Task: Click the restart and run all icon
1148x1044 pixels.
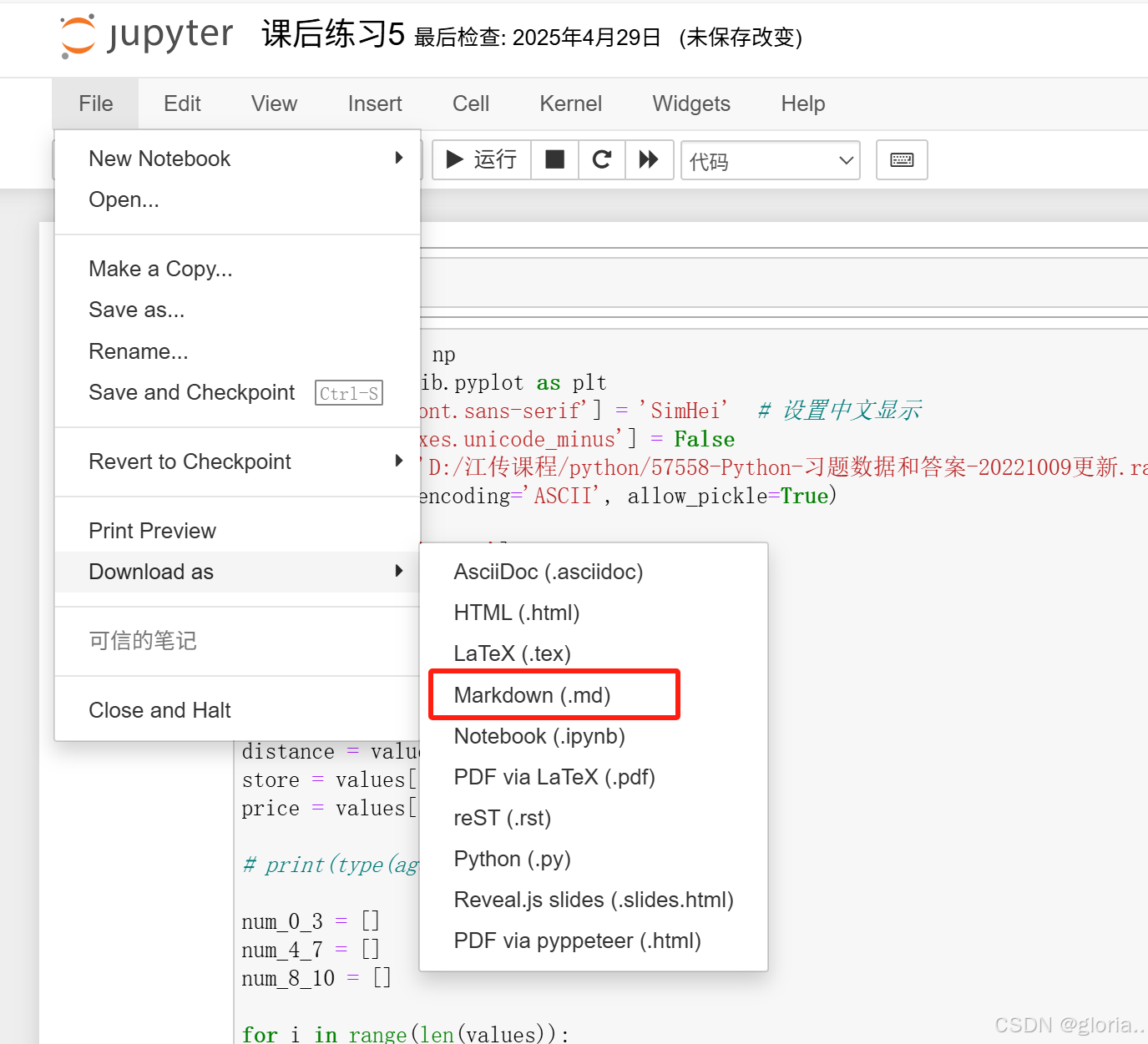Action: pos(649,159)
